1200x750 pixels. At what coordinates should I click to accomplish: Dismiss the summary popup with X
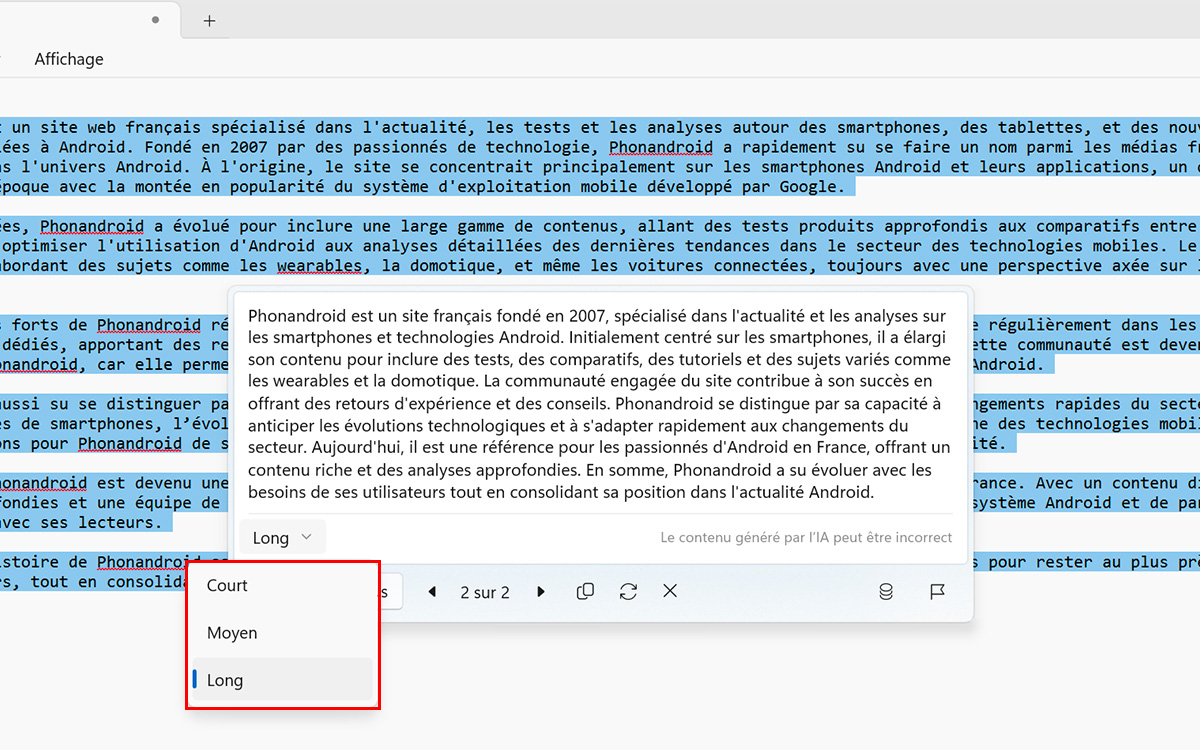point(670,592)
